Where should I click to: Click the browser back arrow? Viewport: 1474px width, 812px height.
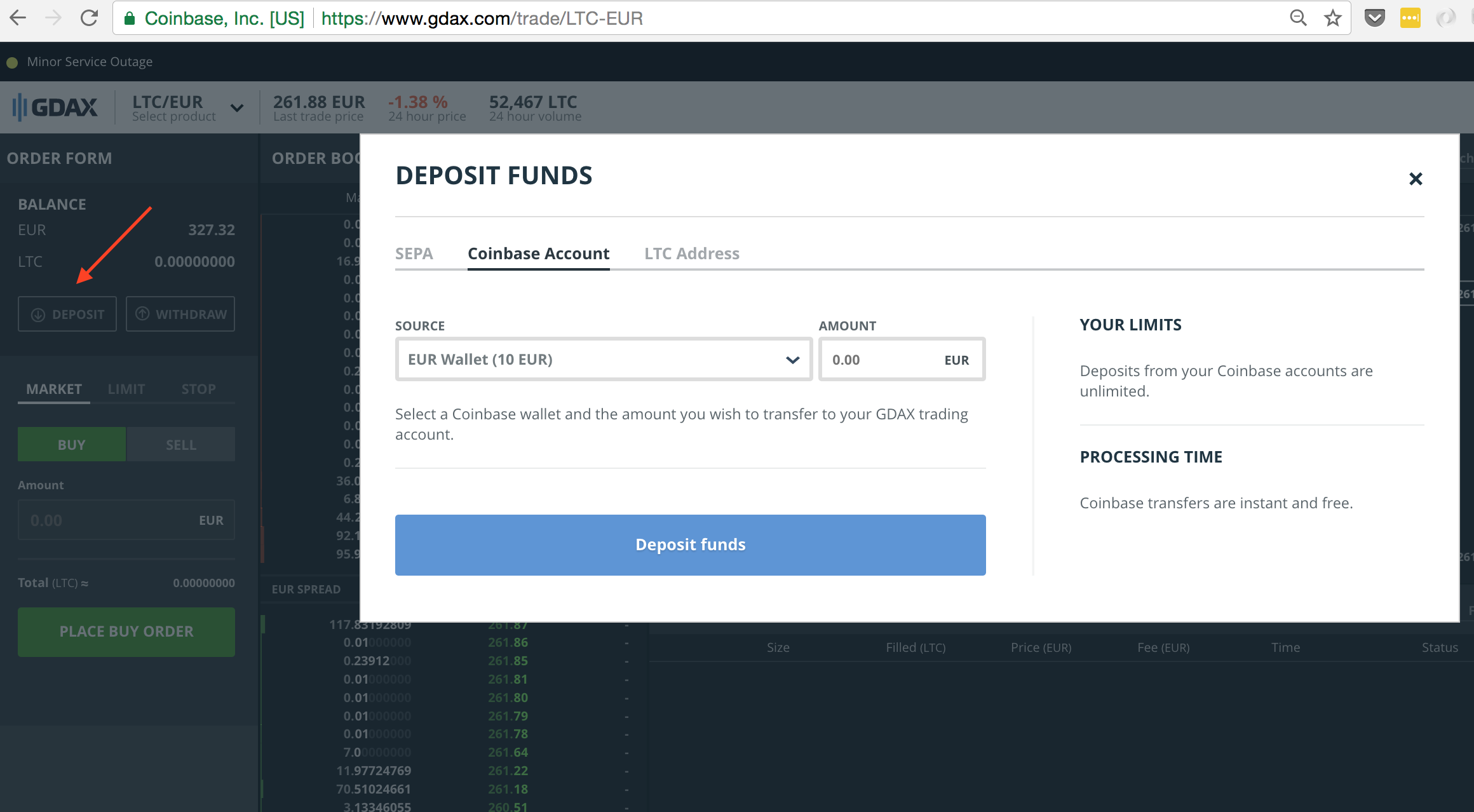[18, 18]
